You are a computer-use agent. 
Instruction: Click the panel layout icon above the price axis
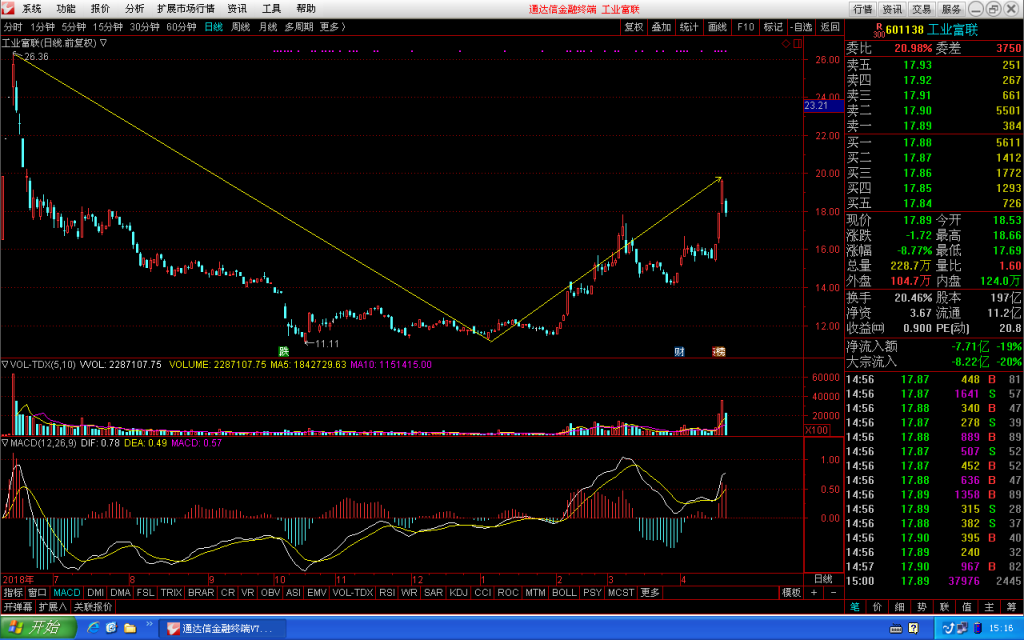[796, 44]
